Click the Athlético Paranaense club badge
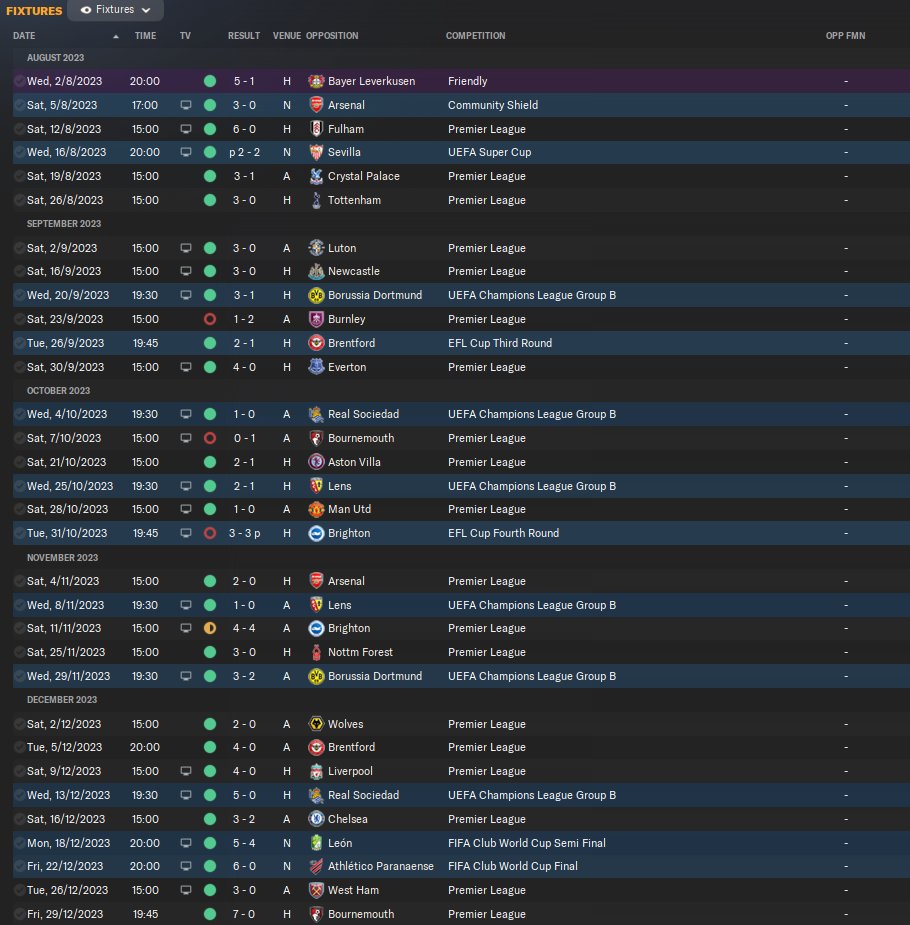 (316, 866)
